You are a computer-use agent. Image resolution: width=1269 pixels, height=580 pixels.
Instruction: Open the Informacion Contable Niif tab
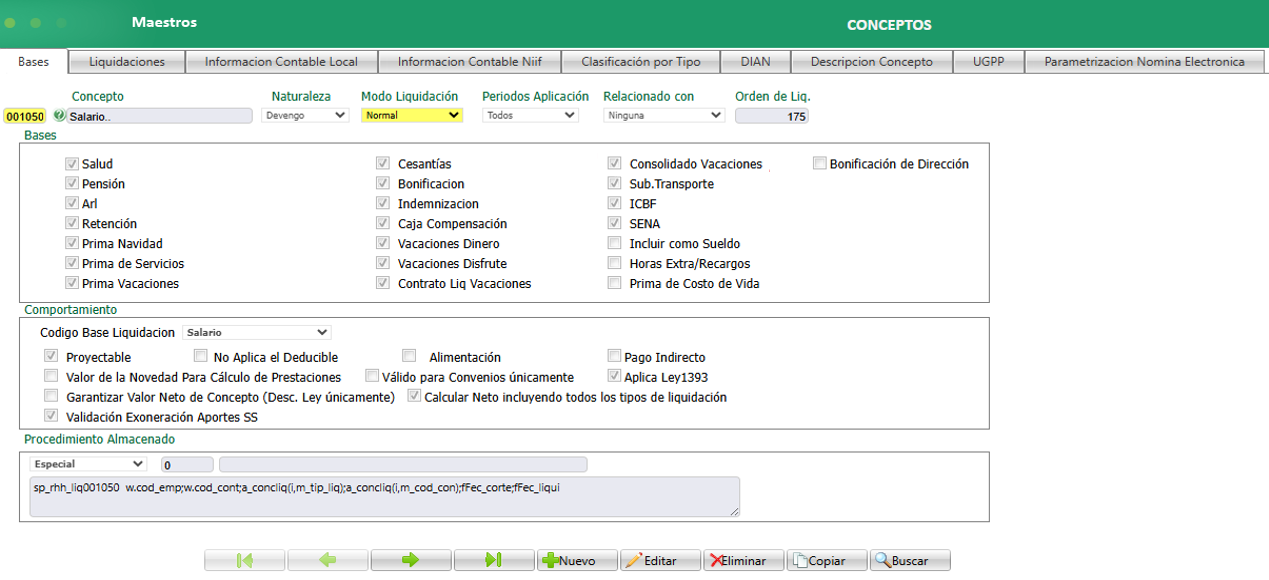tap(470, 62)
